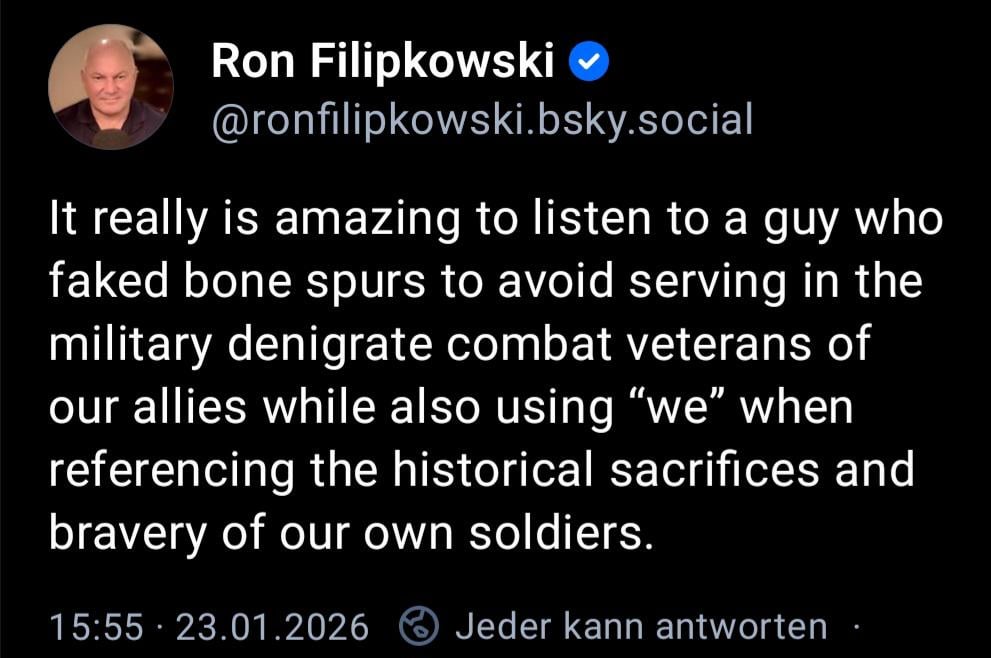
Task: Click the trailing dot after "Jeder kann antworten"
Action: tap(855, 627)
